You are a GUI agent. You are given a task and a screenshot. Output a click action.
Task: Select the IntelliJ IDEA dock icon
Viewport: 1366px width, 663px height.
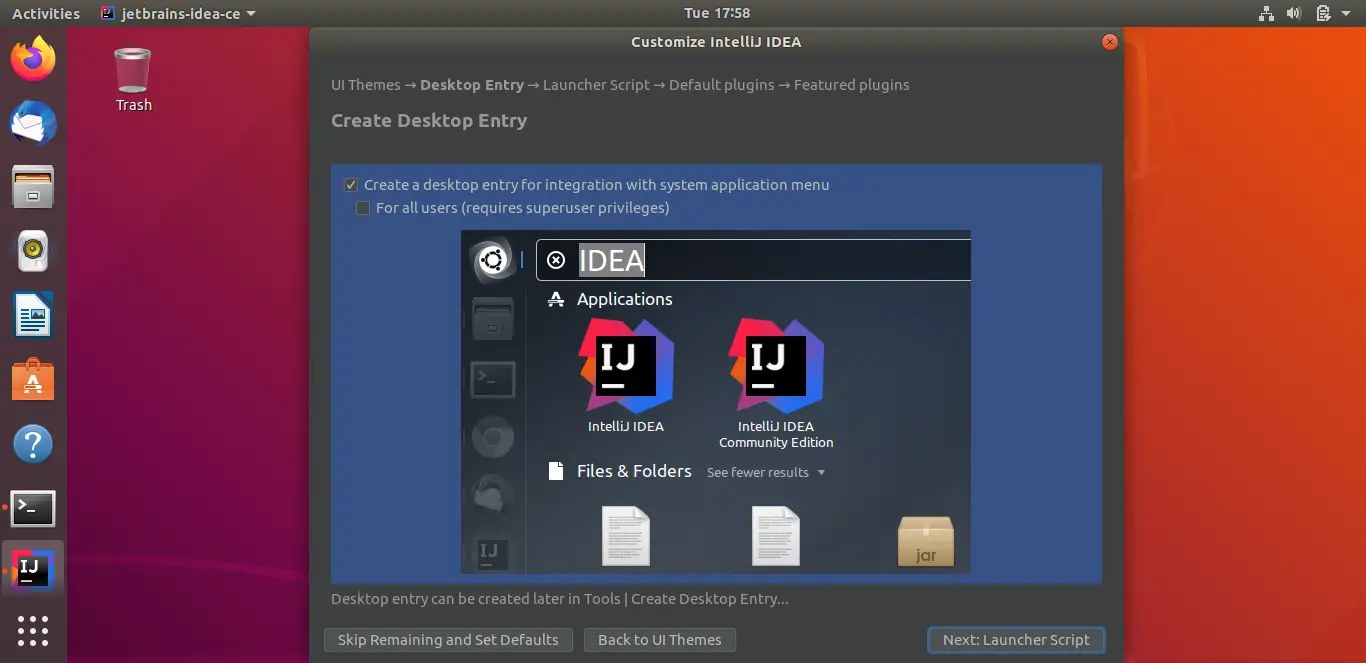point(33,569)
